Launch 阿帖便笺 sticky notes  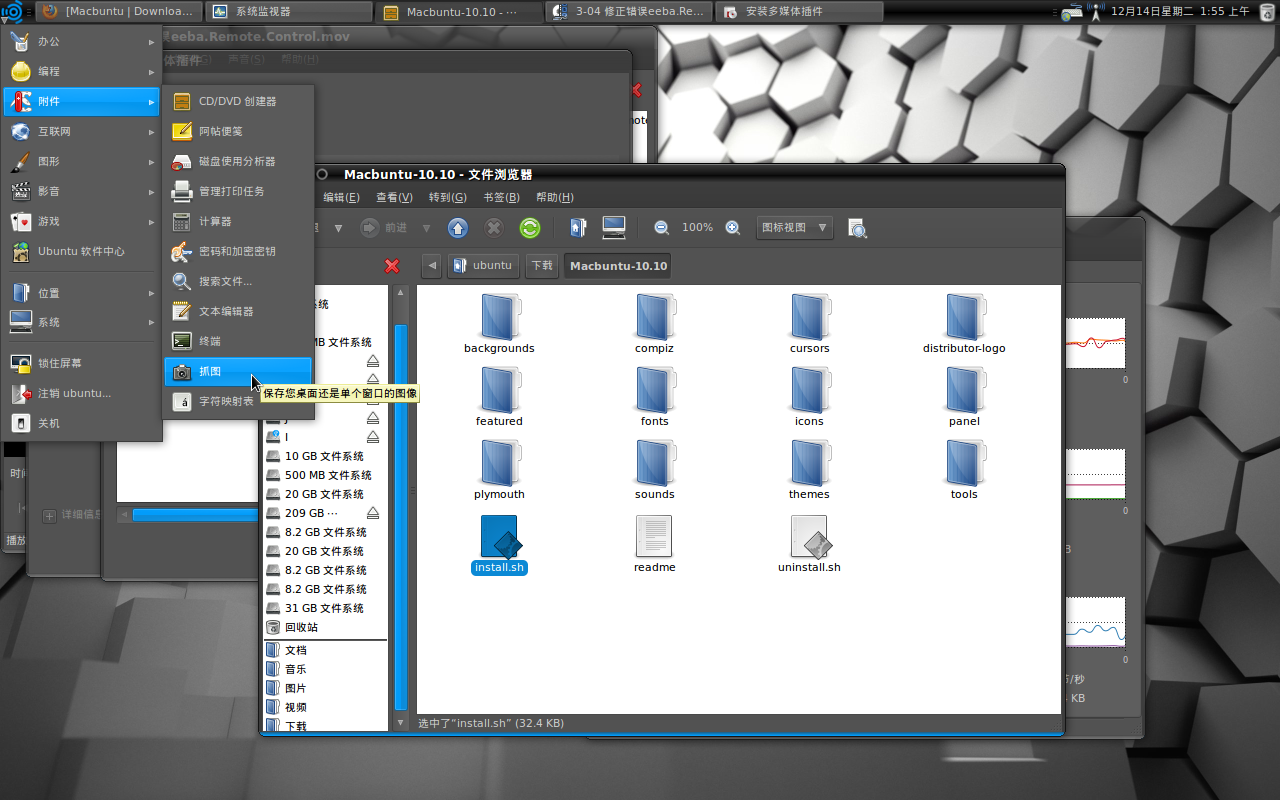pyautogui.click(x=238, y=131)
